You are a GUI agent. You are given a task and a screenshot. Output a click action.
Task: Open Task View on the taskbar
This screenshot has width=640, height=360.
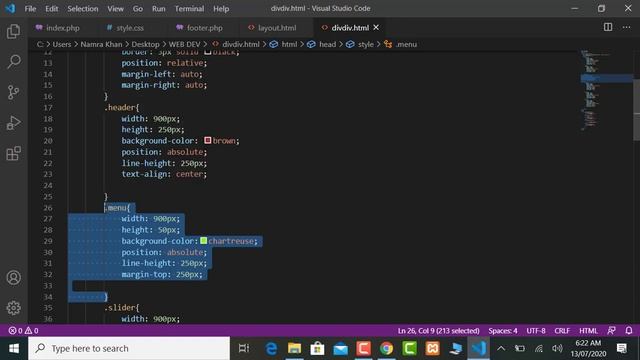pyautogui.click(x=244, y=349)
